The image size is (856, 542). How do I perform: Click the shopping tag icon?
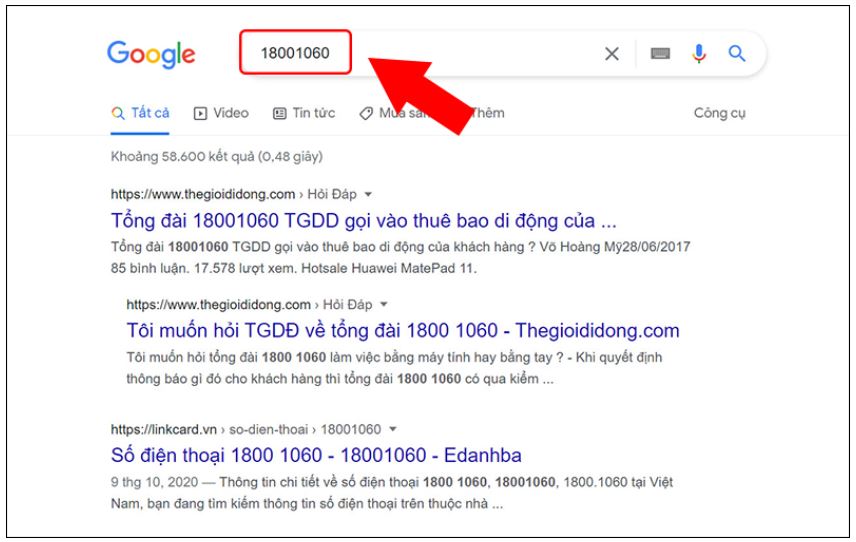[366, 114]
